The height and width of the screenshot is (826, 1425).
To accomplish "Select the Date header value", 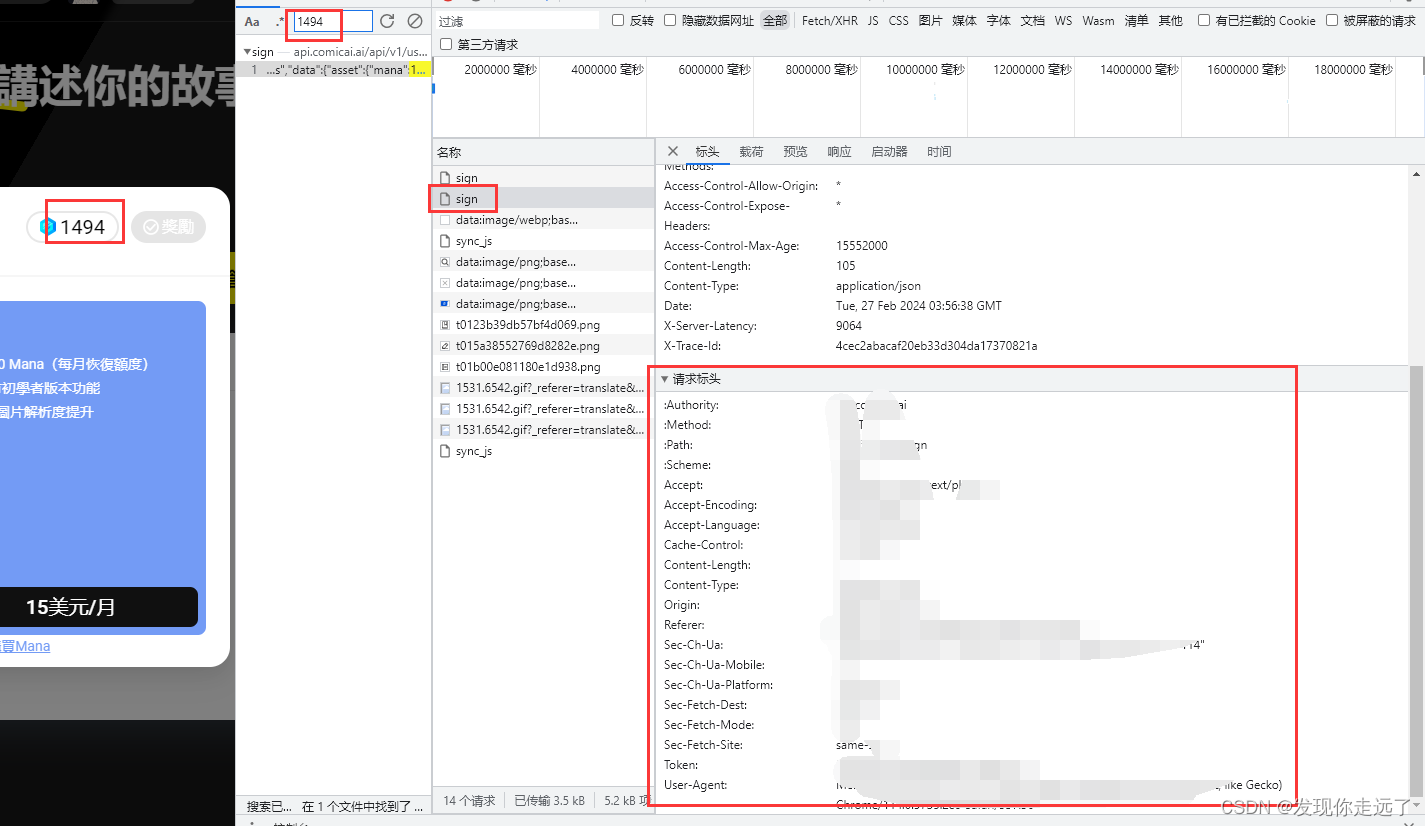I will click(x=918, y=306).
